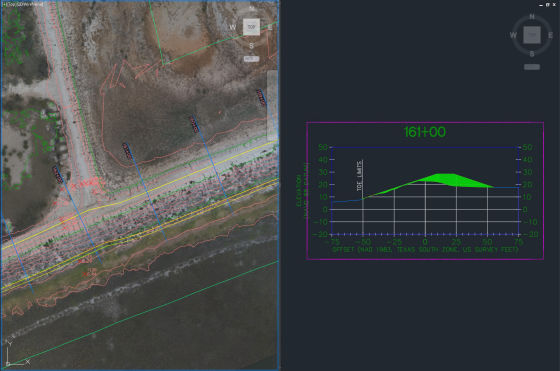Open viewport controls label at left viewport corner
The height and width of the screenshot is (371, 560).
[23, 5]
